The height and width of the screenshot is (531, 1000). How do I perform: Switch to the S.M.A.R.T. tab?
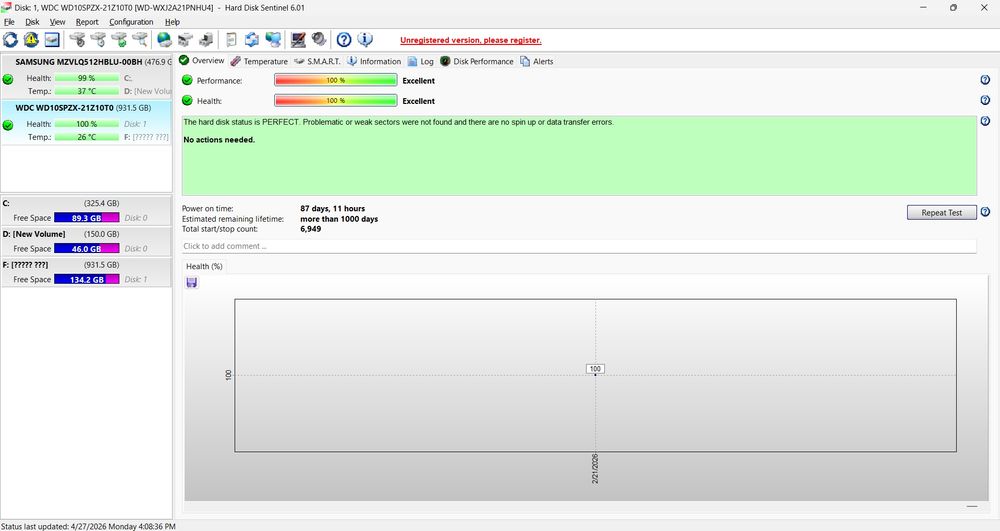point(317,61)
